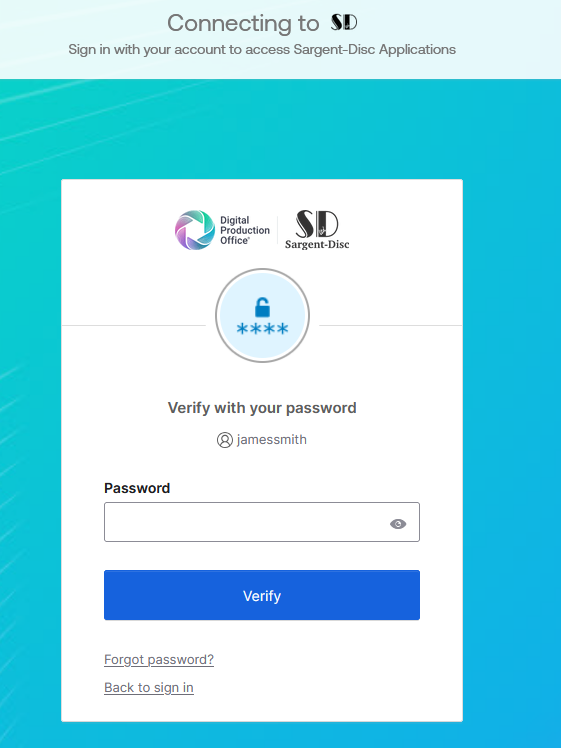
Task: Click the Sargent-Disc Applications subtitle line
Action: pos(262,49)
